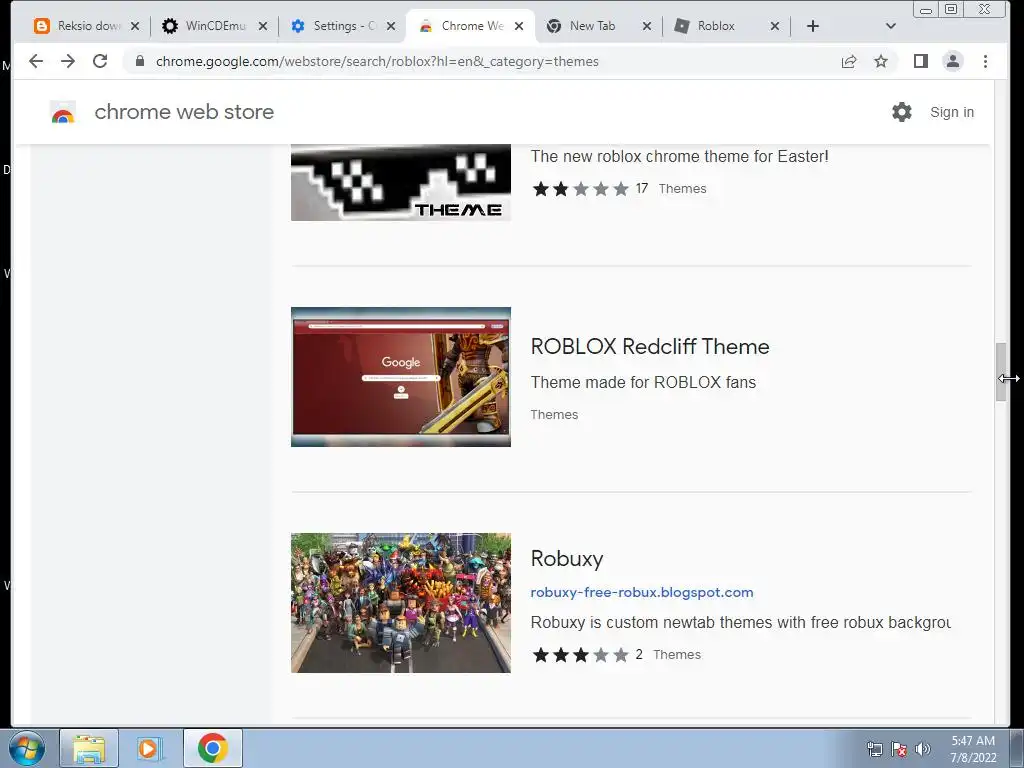Viewport: 1024px width, 768px height.
Task: Open the Robuxy theme thumbnail
Action: 401,603
